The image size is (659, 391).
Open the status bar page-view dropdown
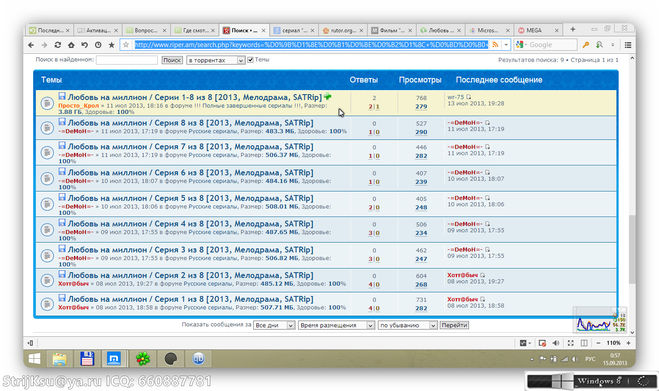click(x=525, y=343)
